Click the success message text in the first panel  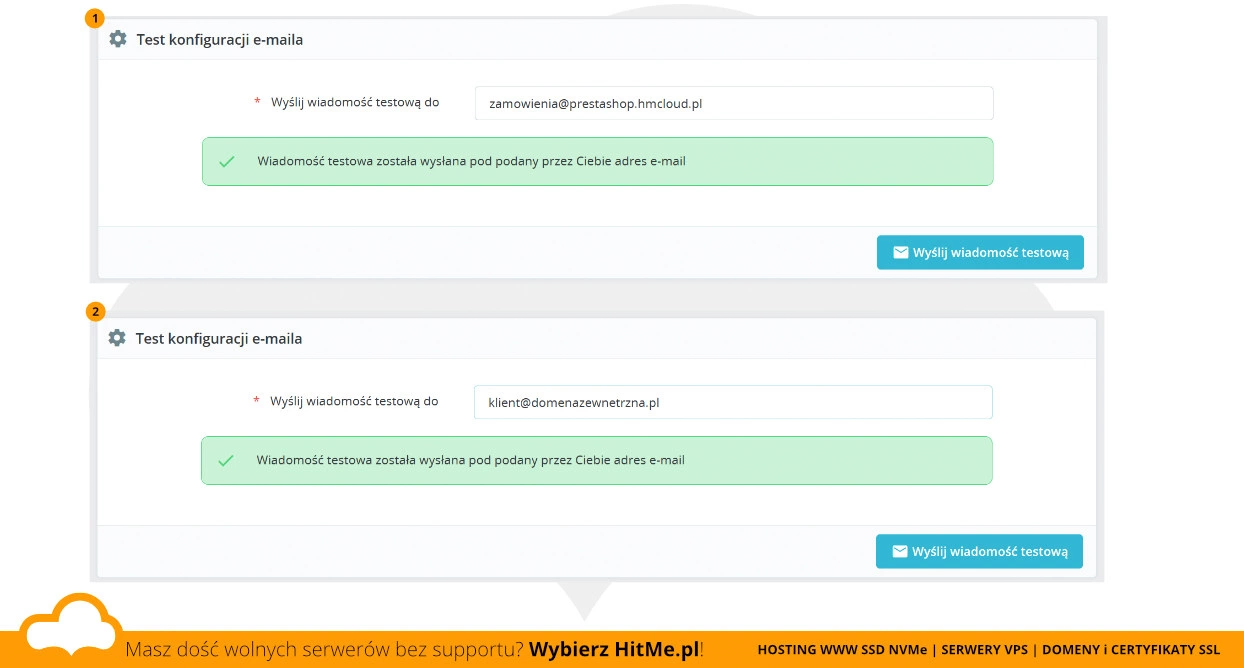[x=471, y=161]
